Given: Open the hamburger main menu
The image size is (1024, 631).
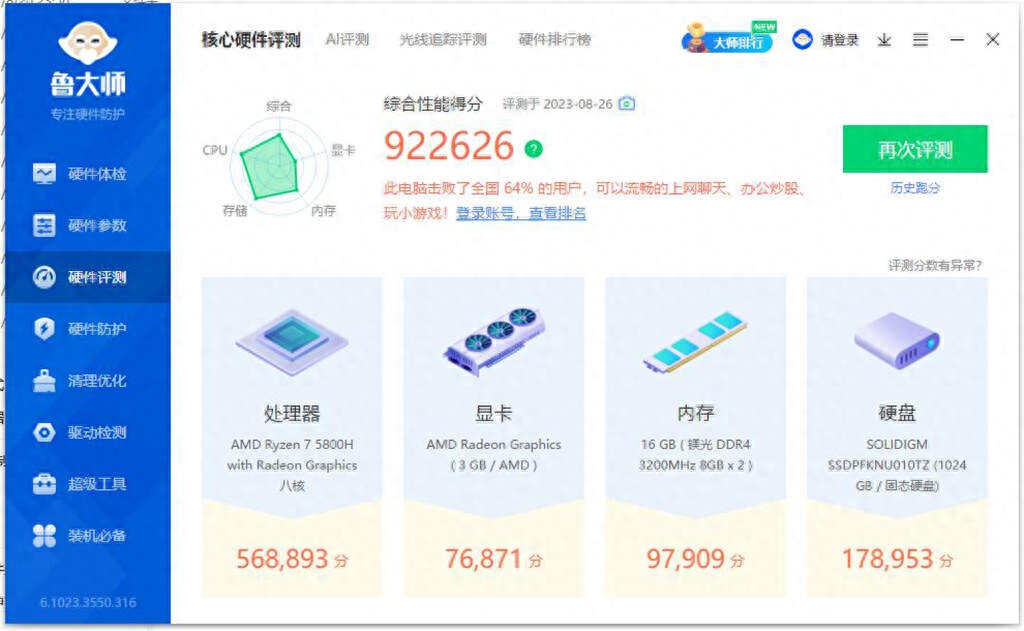Looking at the screenshot, I should 920,40.
